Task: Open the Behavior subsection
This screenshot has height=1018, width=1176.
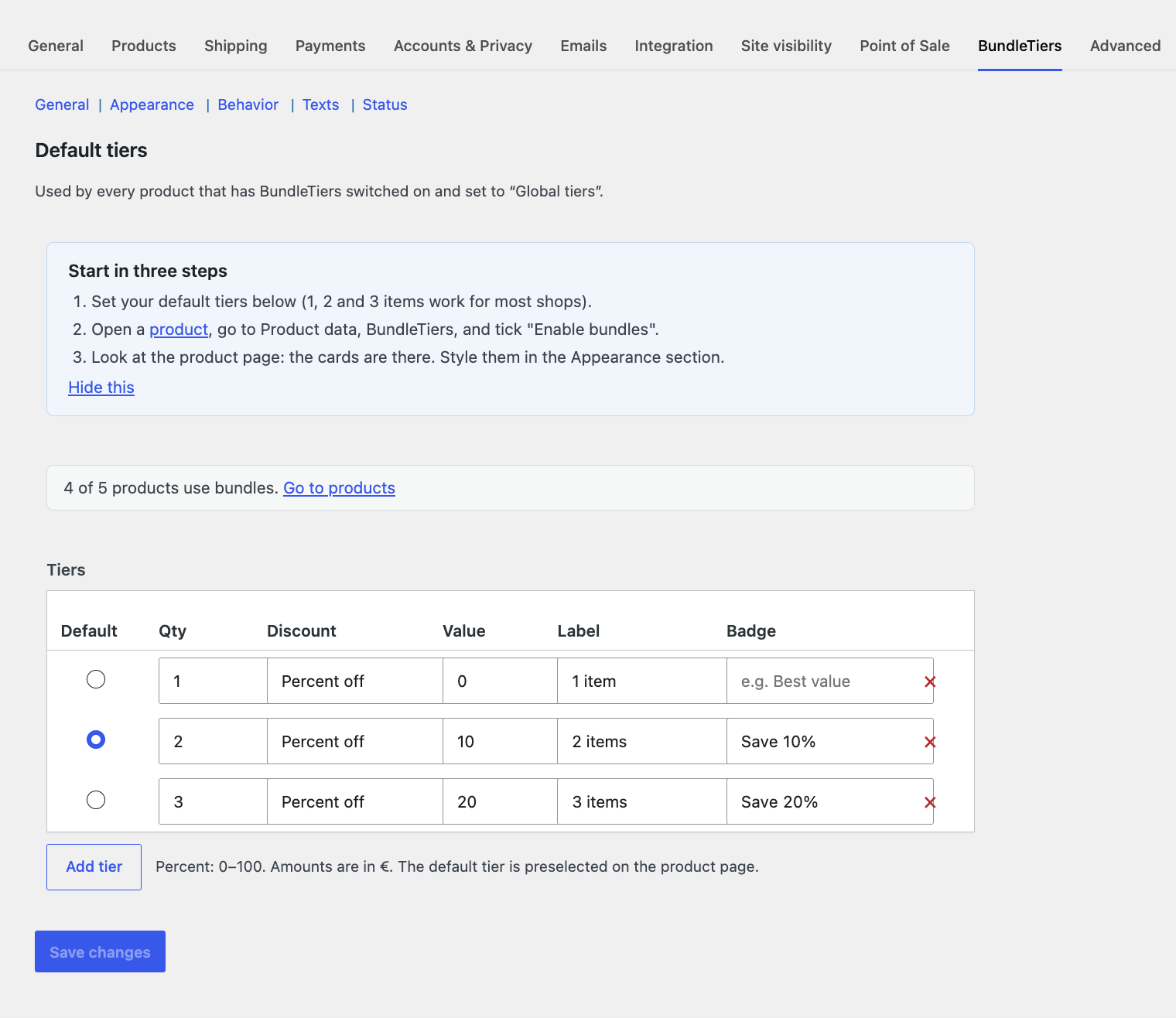Action: coord(248,104)
